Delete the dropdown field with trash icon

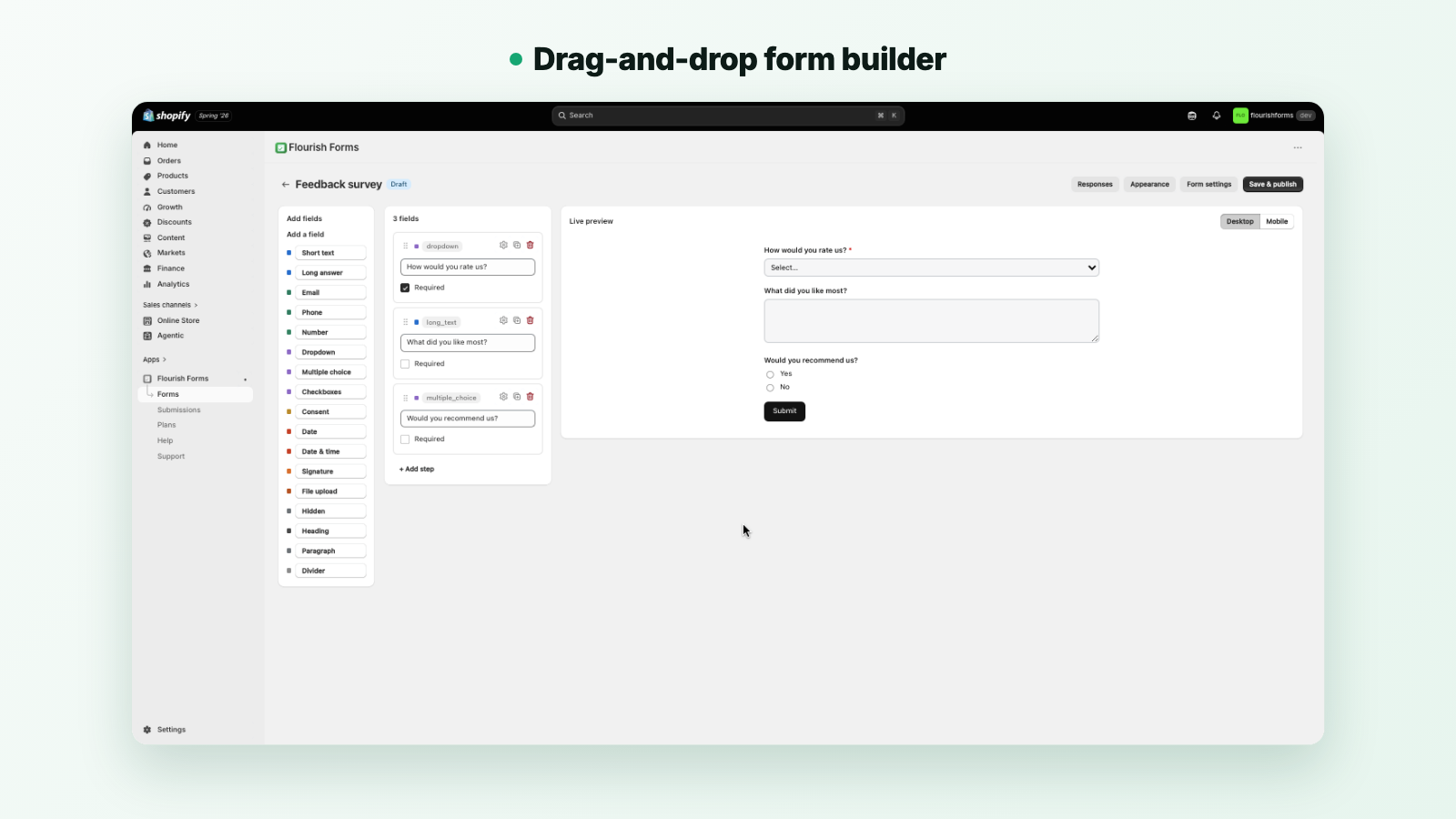531,245
